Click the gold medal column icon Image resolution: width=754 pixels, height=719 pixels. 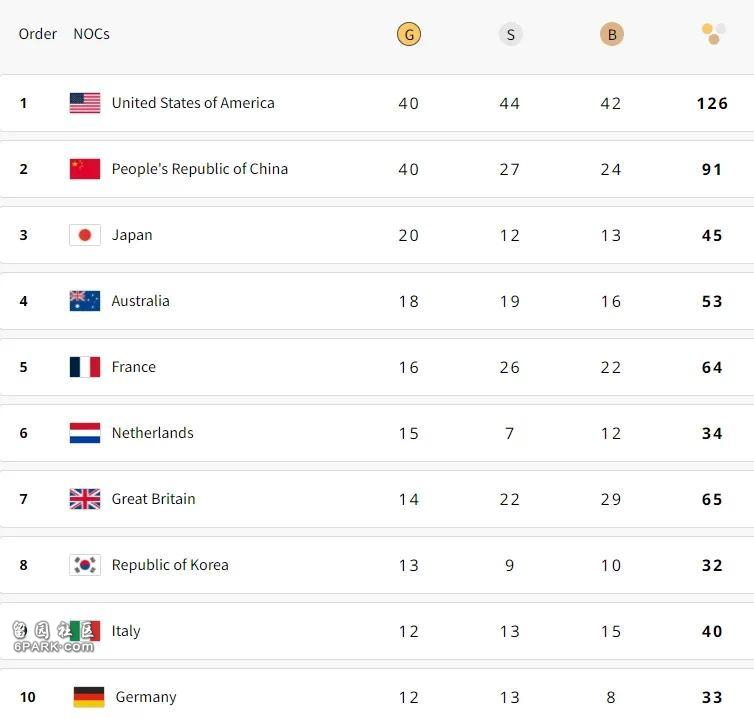[408, 34]
